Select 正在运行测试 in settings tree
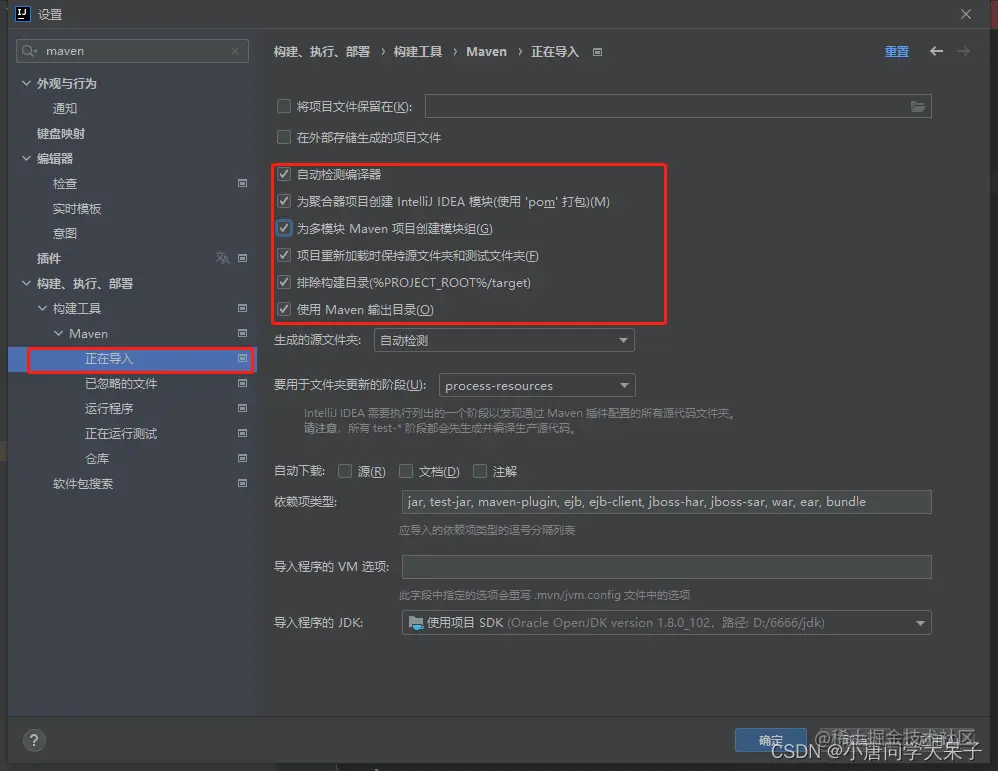 [121, 433]
